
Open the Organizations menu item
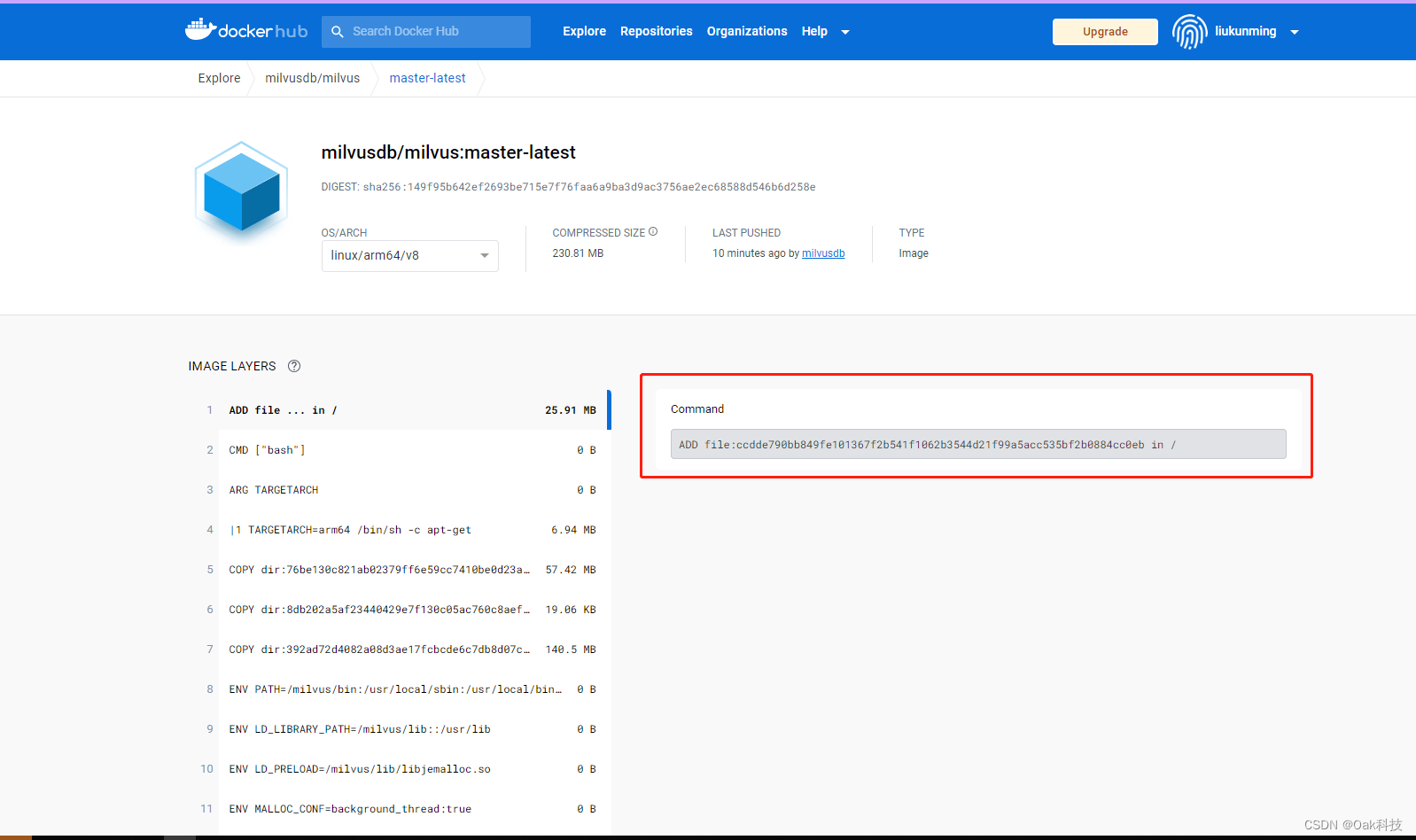click(747, 31)
